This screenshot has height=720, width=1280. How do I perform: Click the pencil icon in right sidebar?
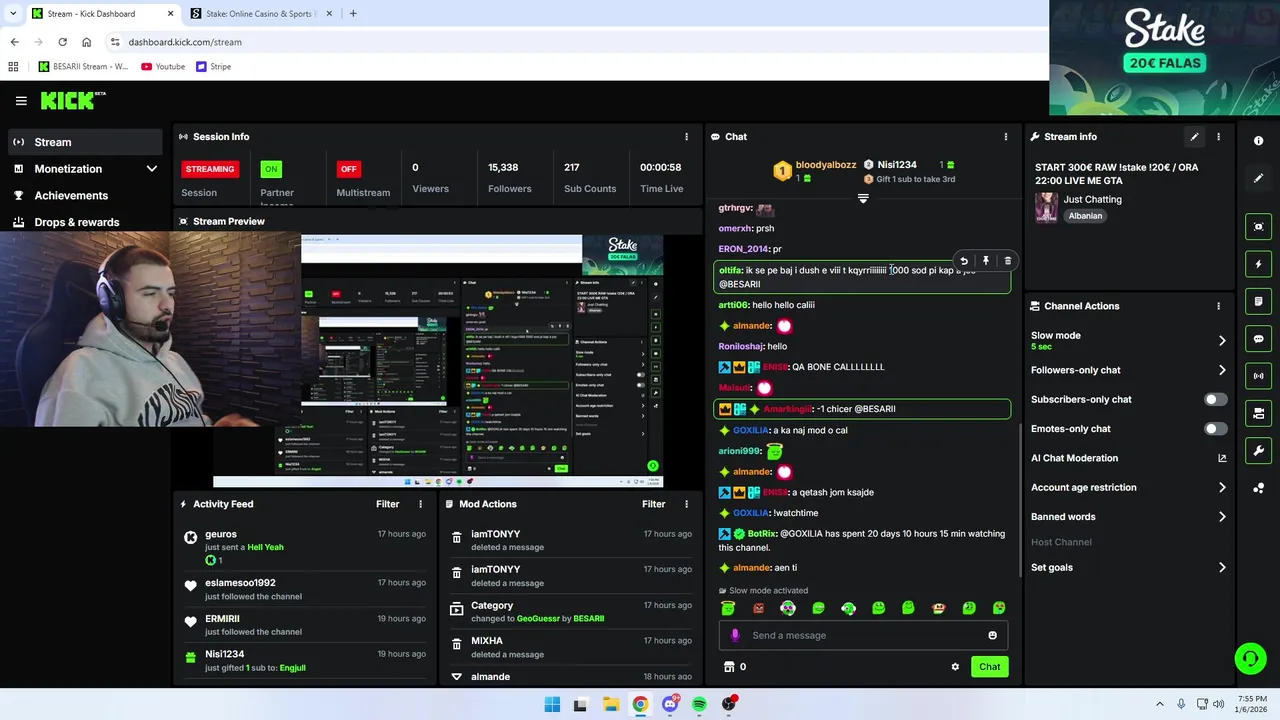click(1259, 178)
